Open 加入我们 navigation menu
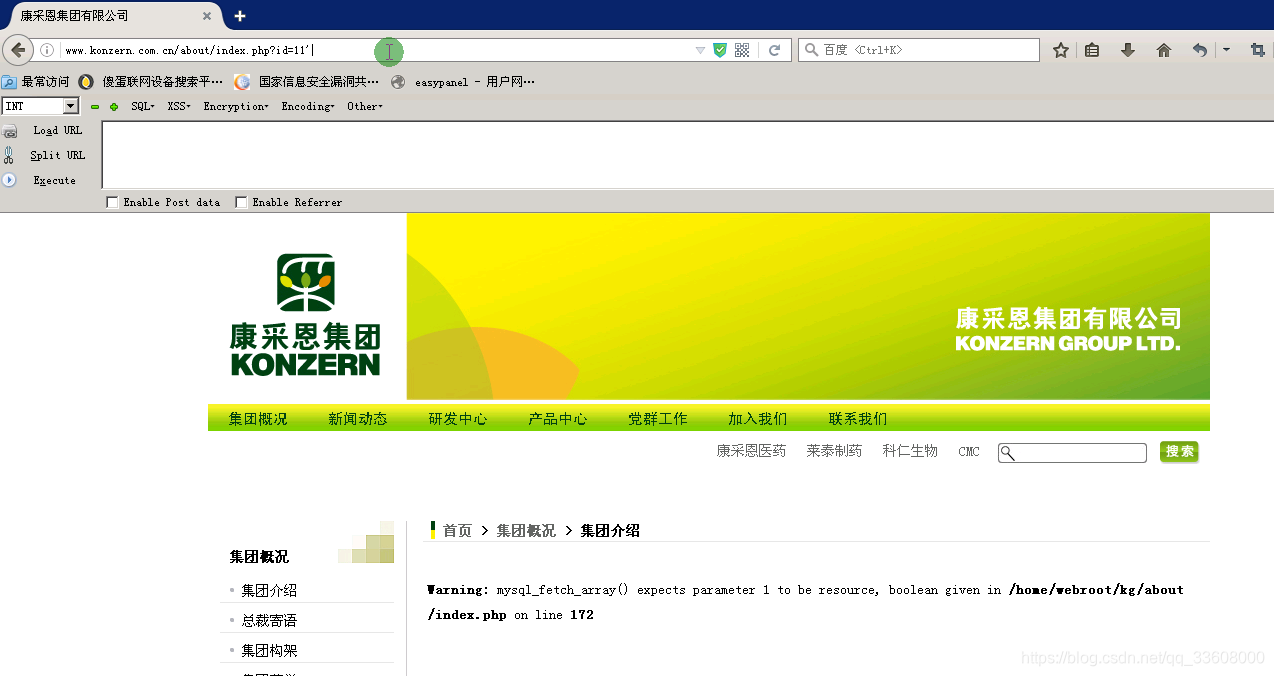1274x676 pixels. point(758,419)
